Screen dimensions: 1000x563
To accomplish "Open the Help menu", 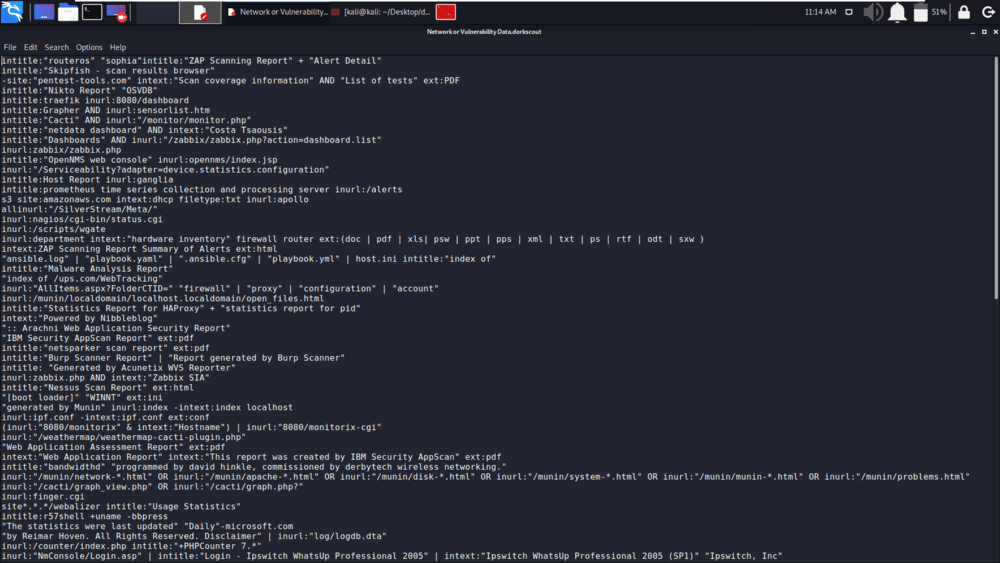I will click(118, 47).
